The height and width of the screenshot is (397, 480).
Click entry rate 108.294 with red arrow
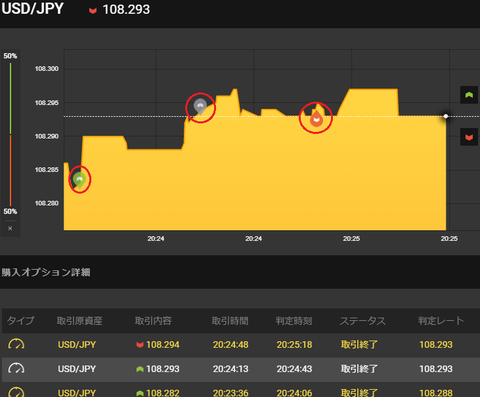tap(158, 345)
